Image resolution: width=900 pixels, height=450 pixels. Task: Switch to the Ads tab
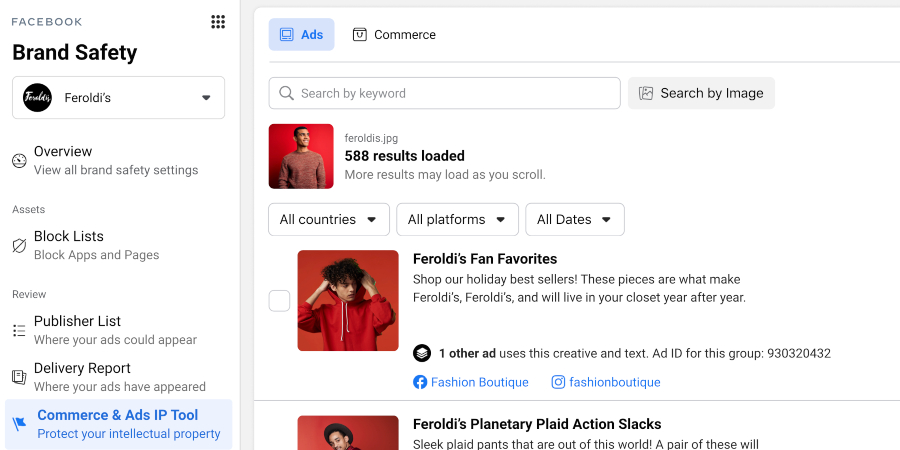301,35
